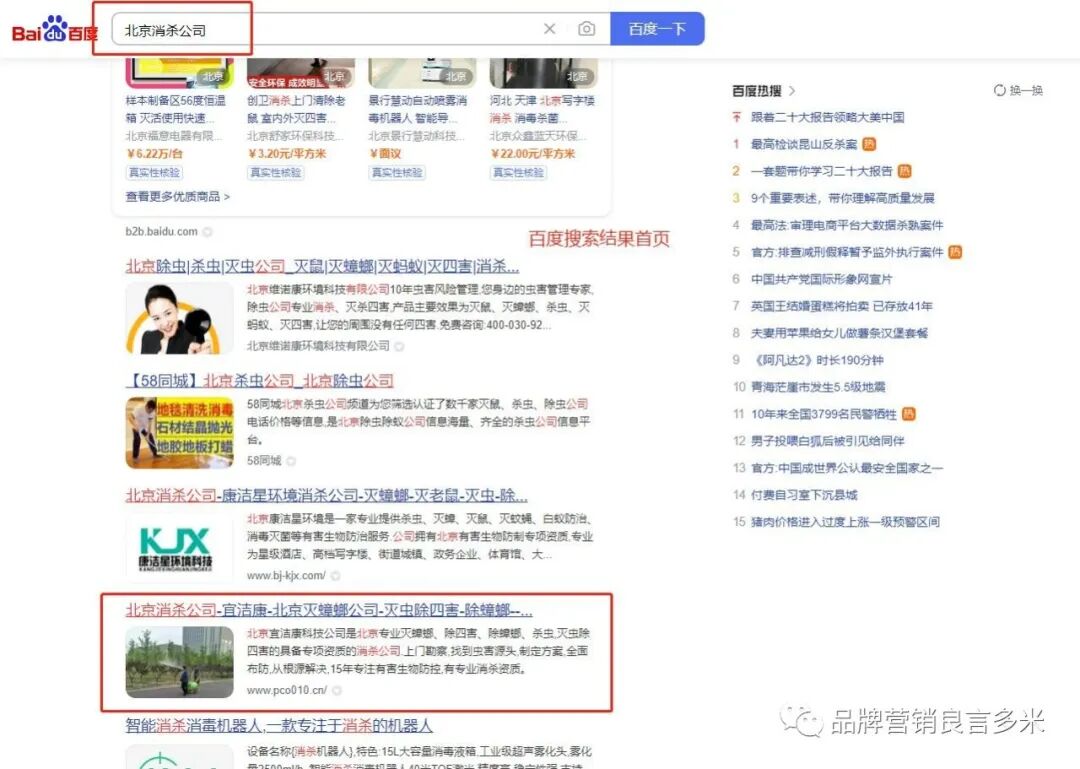Open pinned topic 跟着二十大报告领略大美中国
The image size is (1080, 769).
click(x=827, y=117)
